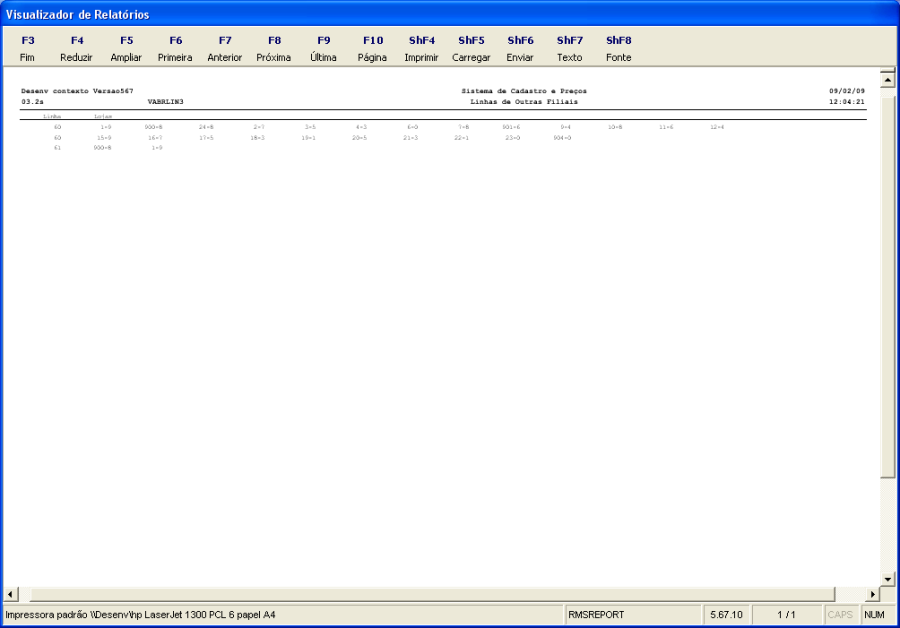Click the CAPS indicator in status bar
900x628 pixels.
coord(840,615)
